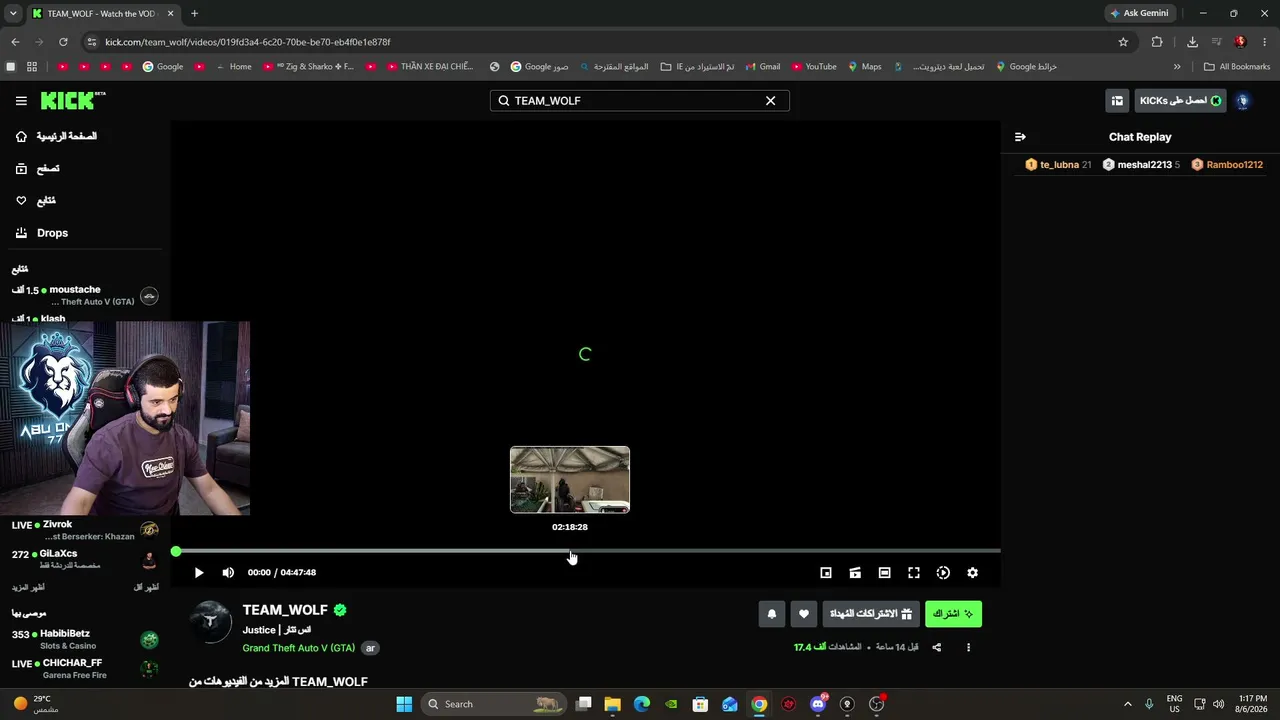Screen dimensions: 1280x720
Task: Open the three-dot more options menu
Action: coord(968,648)
